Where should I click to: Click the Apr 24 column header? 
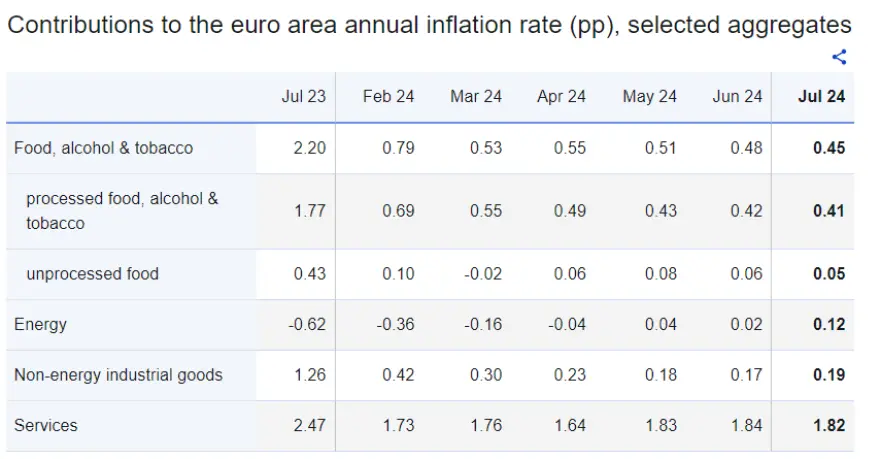[561, 96]
